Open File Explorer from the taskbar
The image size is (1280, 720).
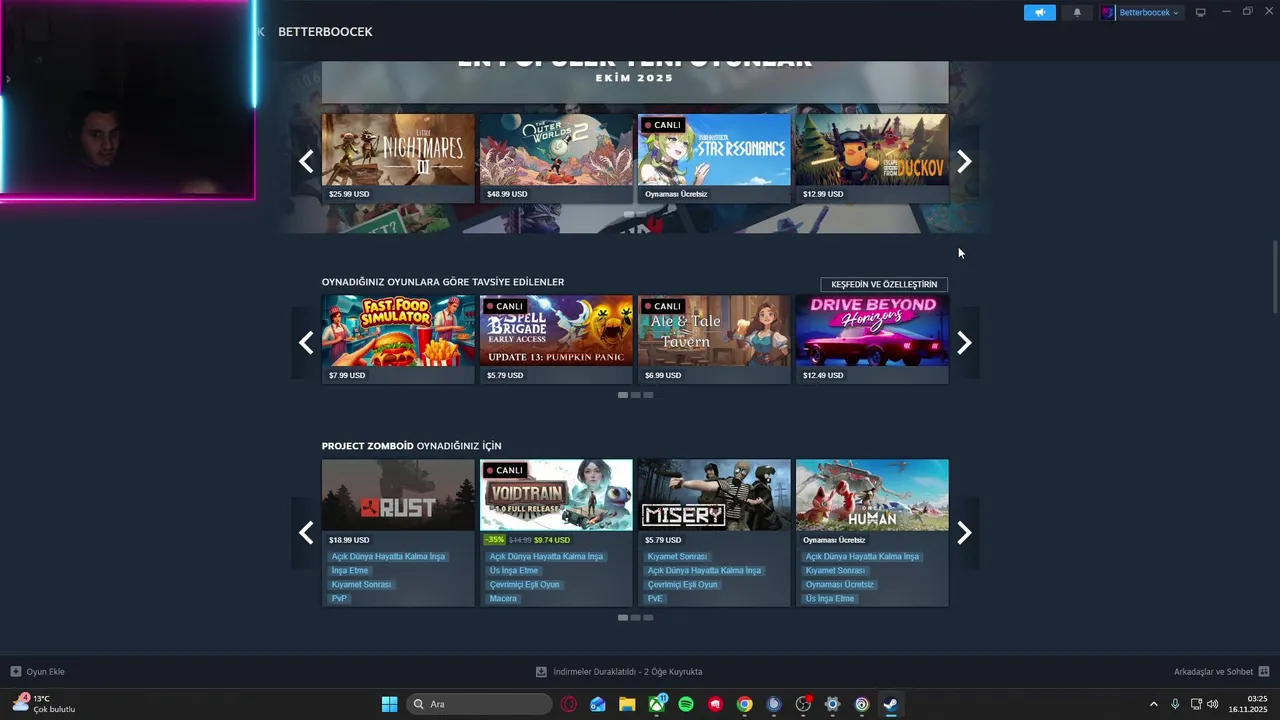click(x=627, y=704)
